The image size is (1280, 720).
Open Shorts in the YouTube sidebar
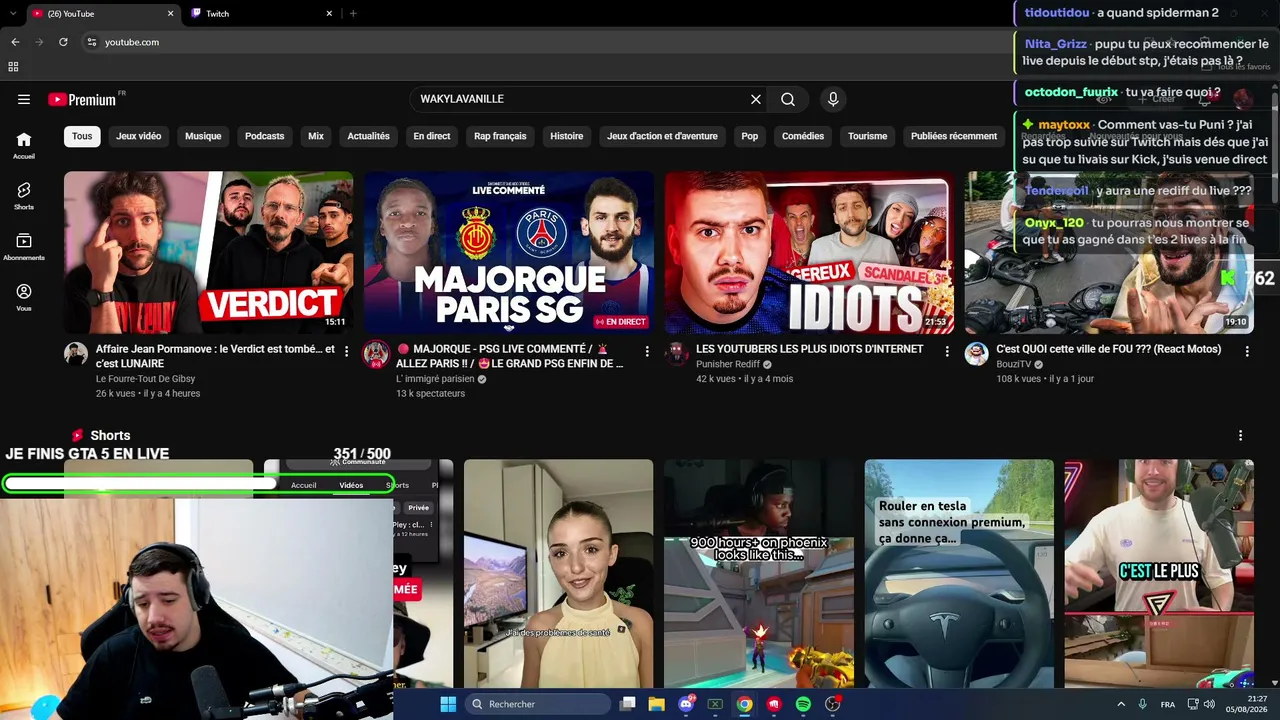(24, 196)
